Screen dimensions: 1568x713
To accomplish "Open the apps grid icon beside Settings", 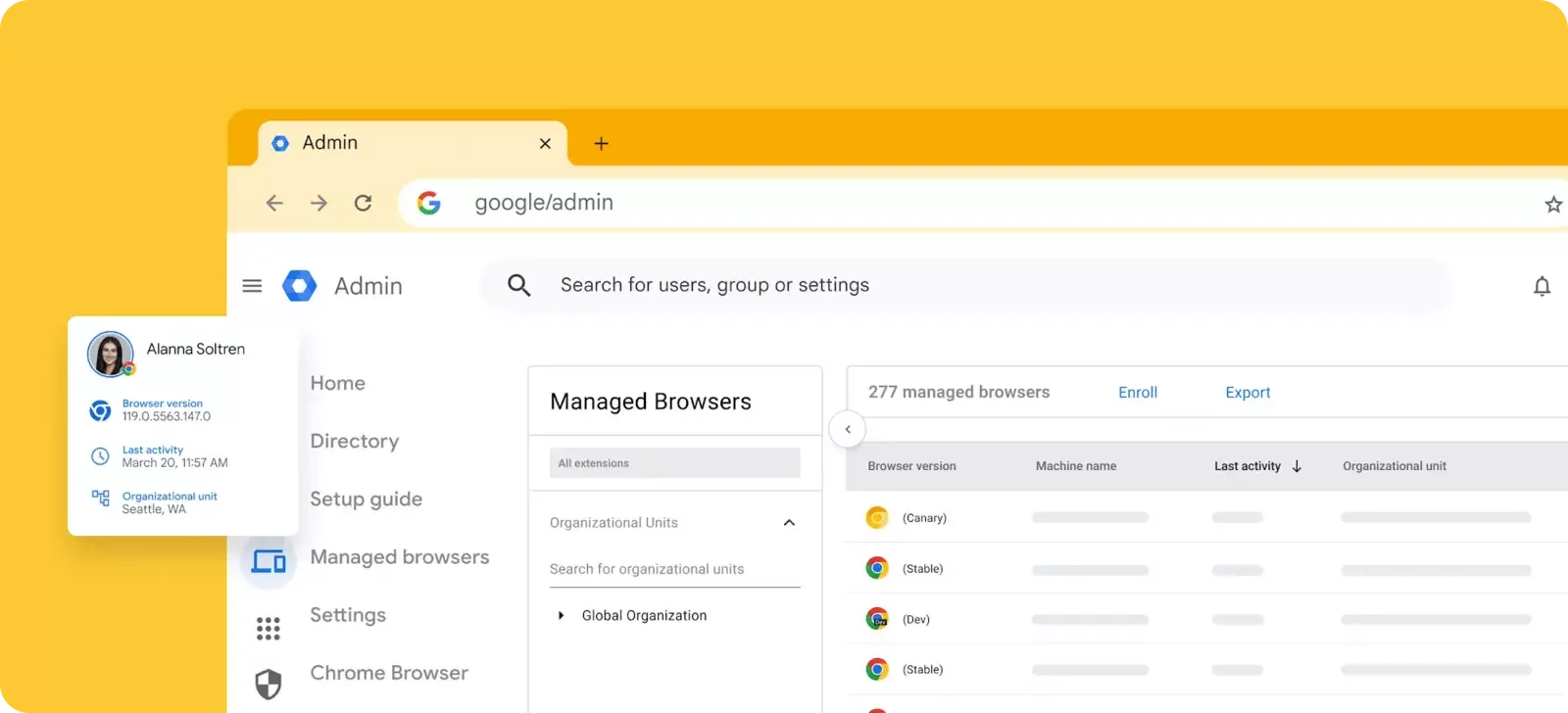I will pos(268,628).
